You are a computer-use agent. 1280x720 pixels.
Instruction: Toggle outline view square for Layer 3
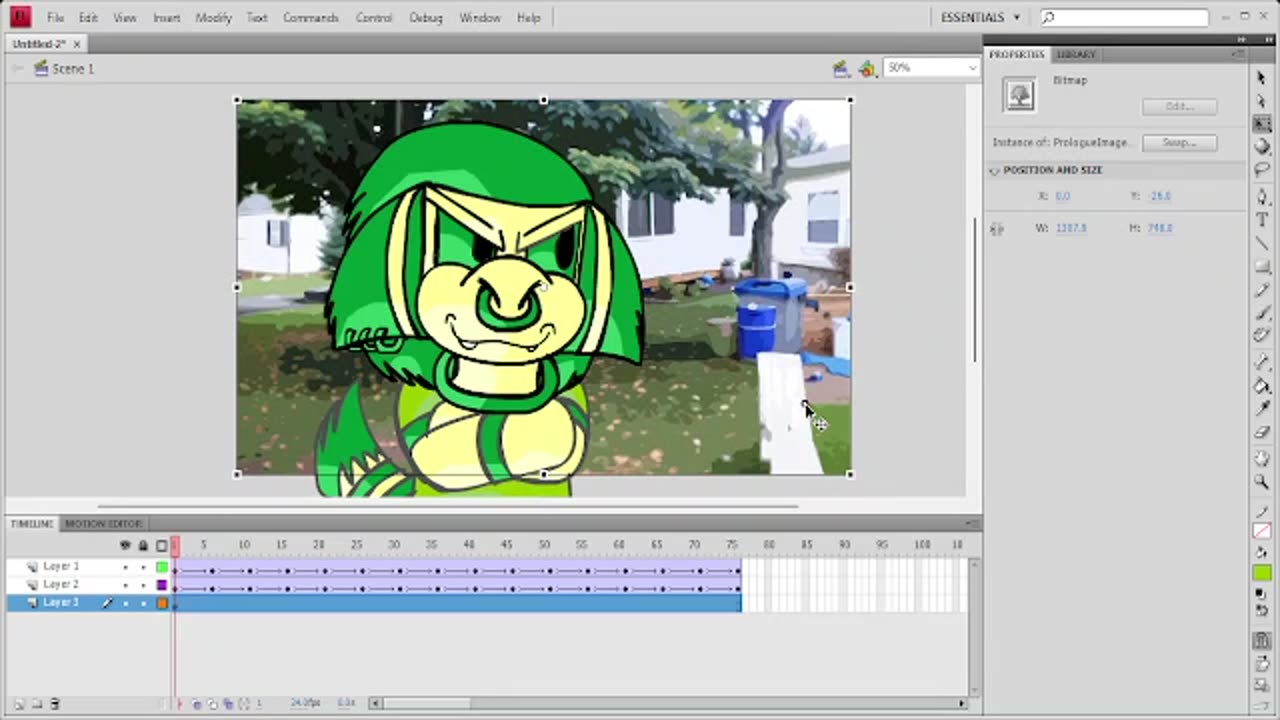tap(162, 603)
